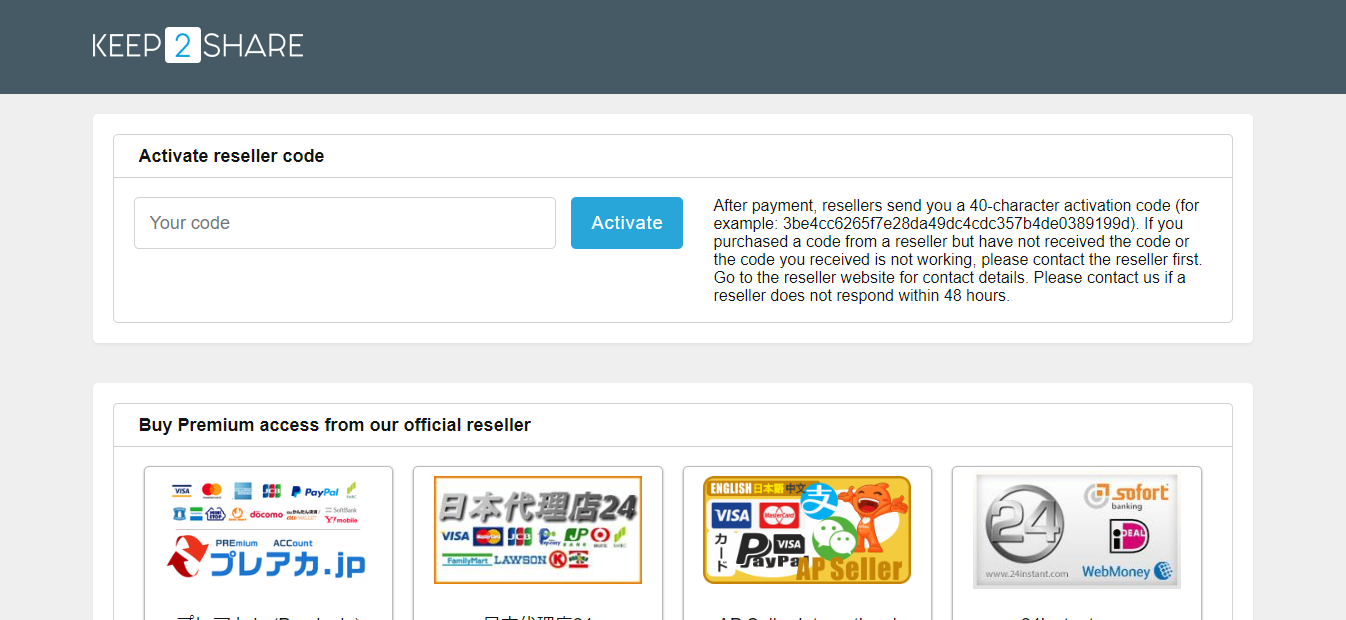
Task: Open the 24instant.com reseller banner
Action: click(x=1077, y=531)
